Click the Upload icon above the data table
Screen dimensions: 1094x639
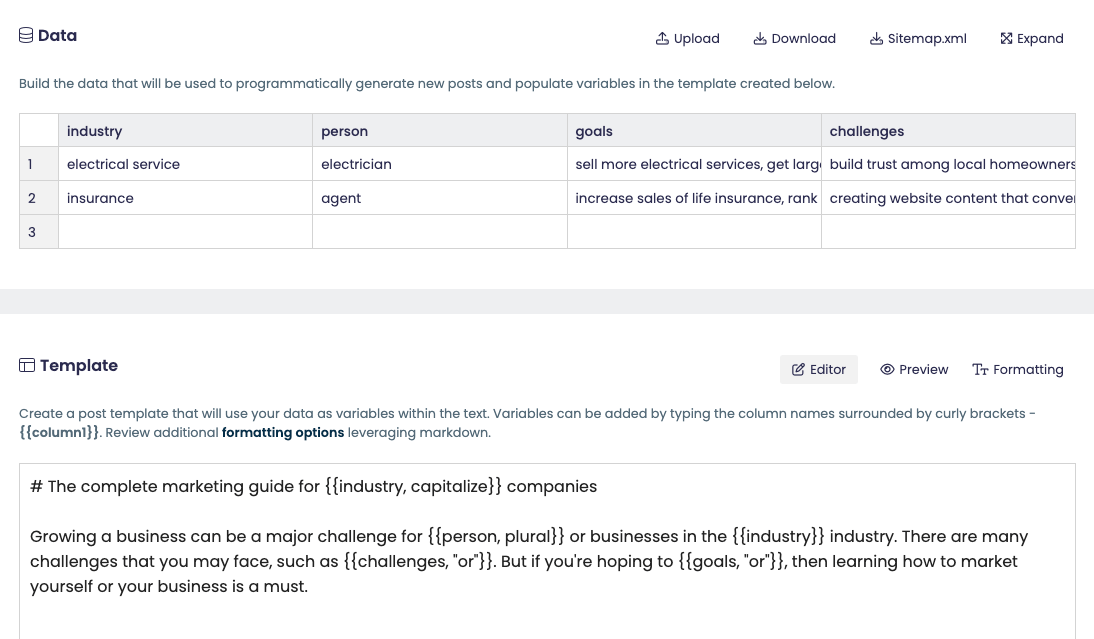[662, 38]
